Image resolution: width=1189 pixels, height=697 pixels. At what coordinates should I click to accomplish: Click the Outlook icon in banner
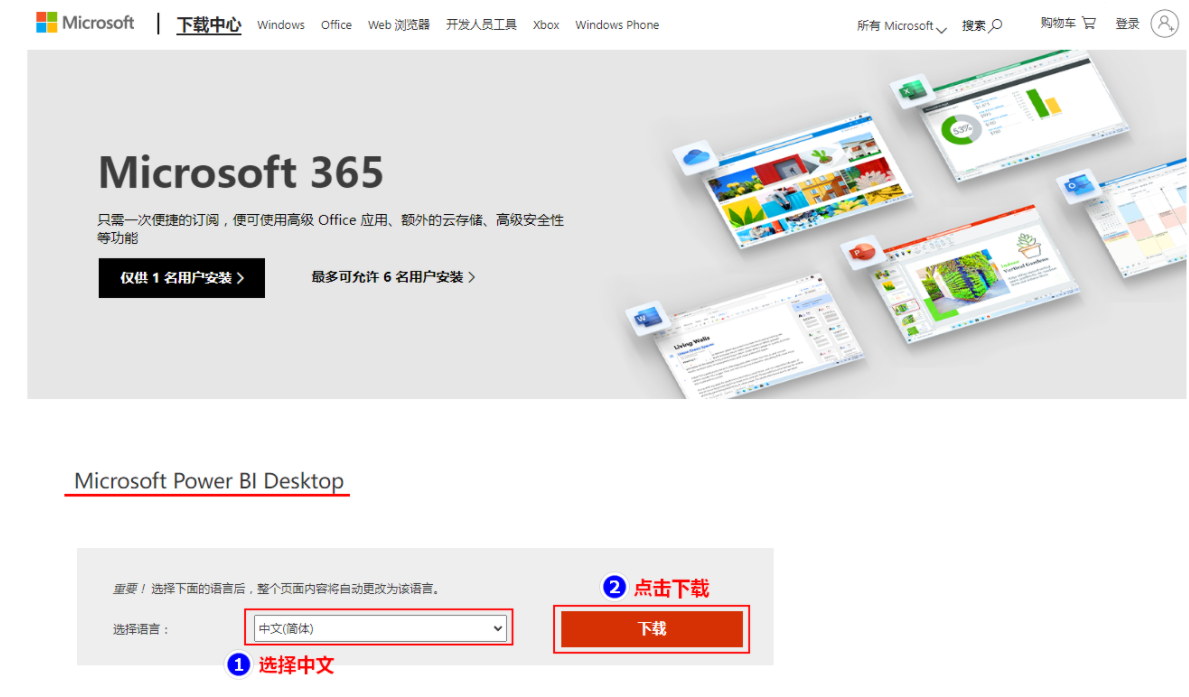point(1077,186)
